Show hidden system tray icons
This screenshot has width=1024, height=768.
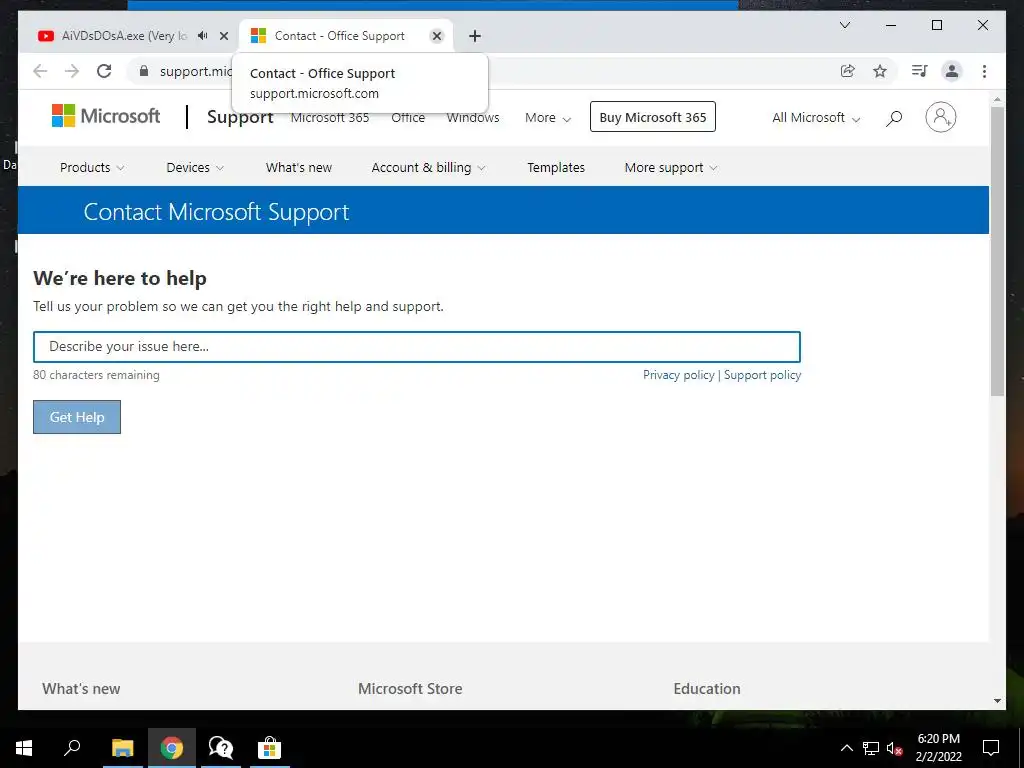[846, 748]
